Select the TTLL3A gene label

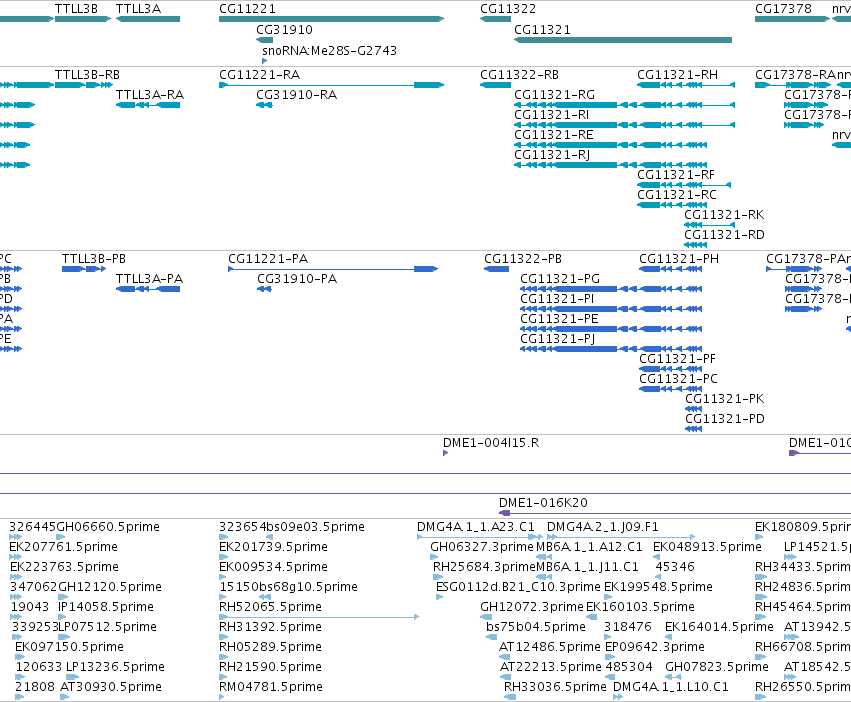click(x=138, y=9)
